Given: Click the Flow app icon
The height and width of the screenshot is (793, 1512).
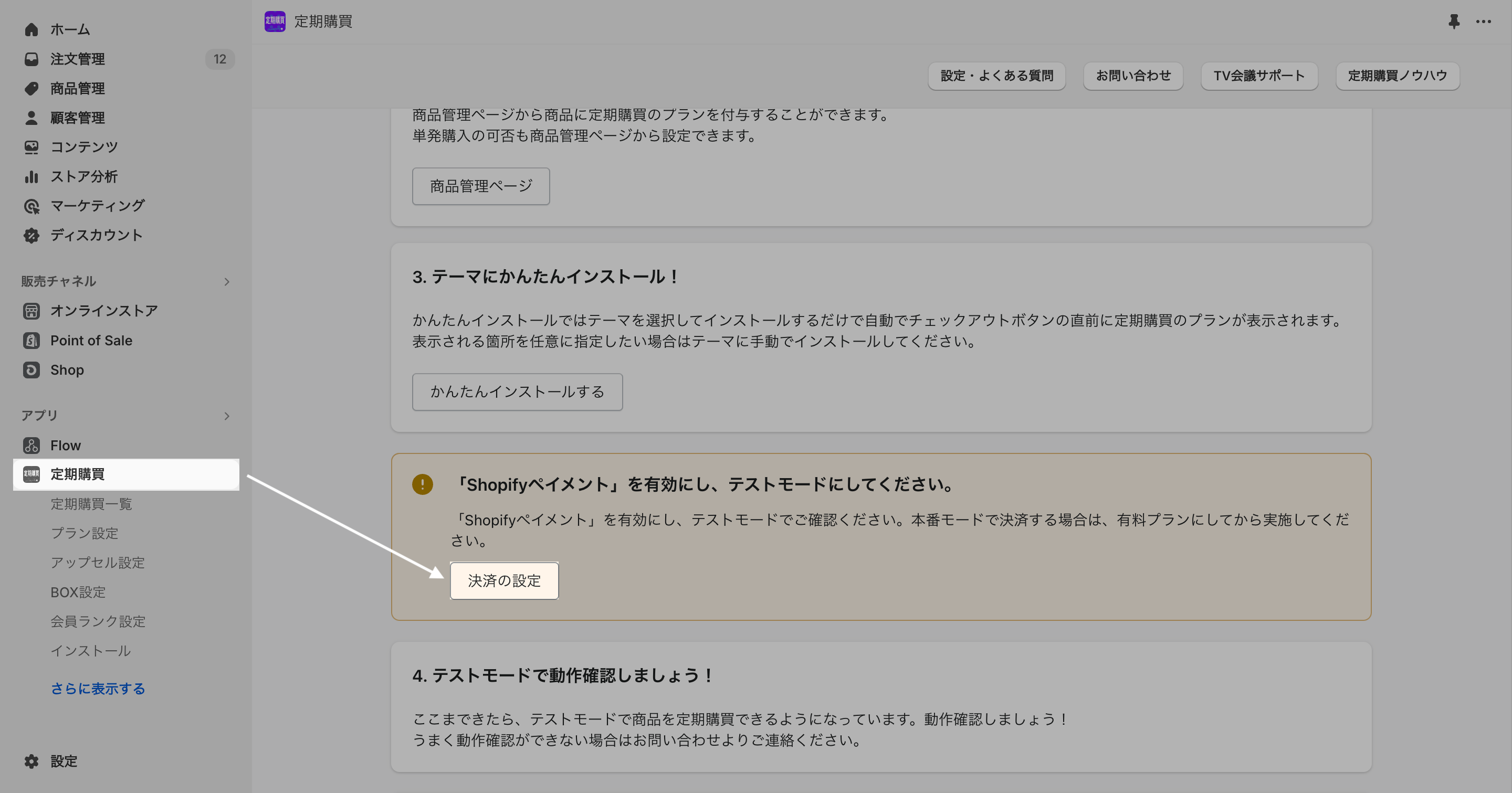Looking at the screenshot, I should (31, 445).
